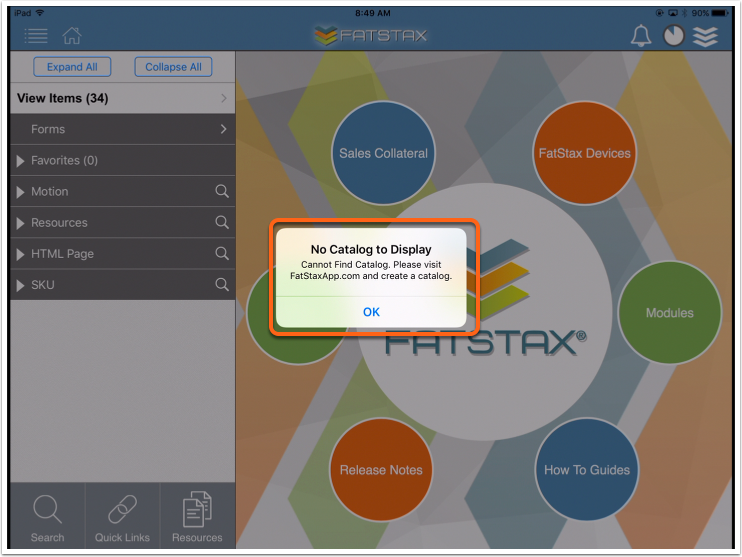742x557 pixels.
Task: Search within the Motion category
Action: [222, 191]
